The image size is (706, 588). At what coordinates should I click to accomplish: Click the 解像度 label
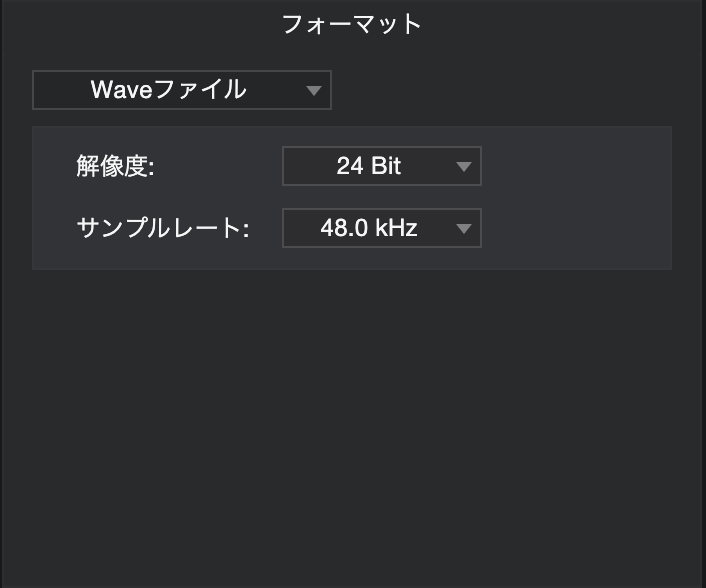(x=114, y=166)
